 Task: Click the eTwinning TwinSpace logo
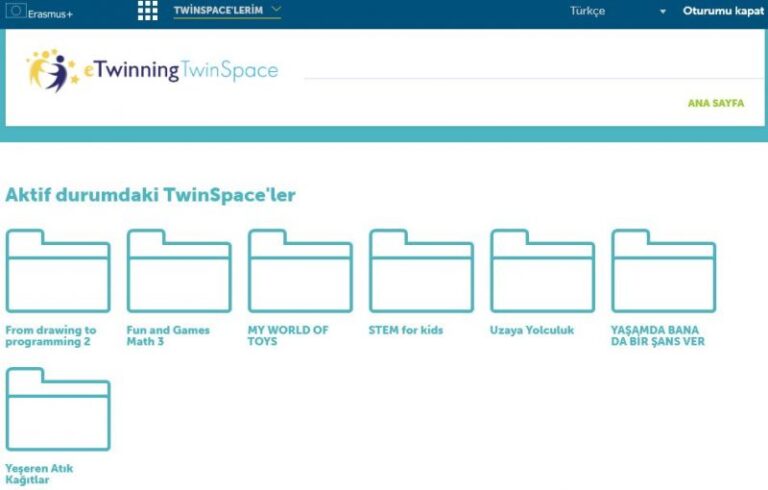coord(153,71)
